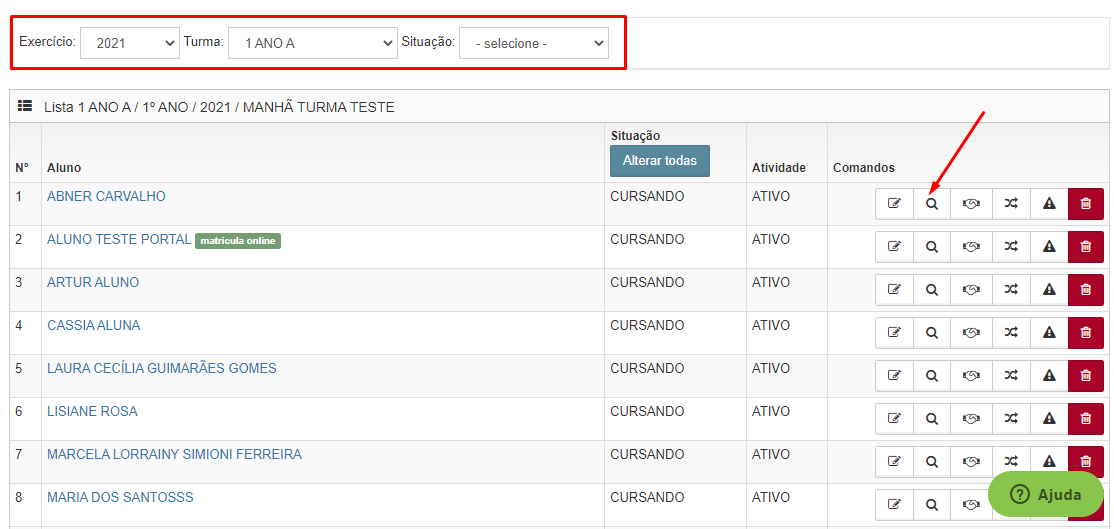Screen dimensions: 1114x529
Task: Click the warning triangle for CASSIA ALUNA
Action: (x=1049, y=332)
